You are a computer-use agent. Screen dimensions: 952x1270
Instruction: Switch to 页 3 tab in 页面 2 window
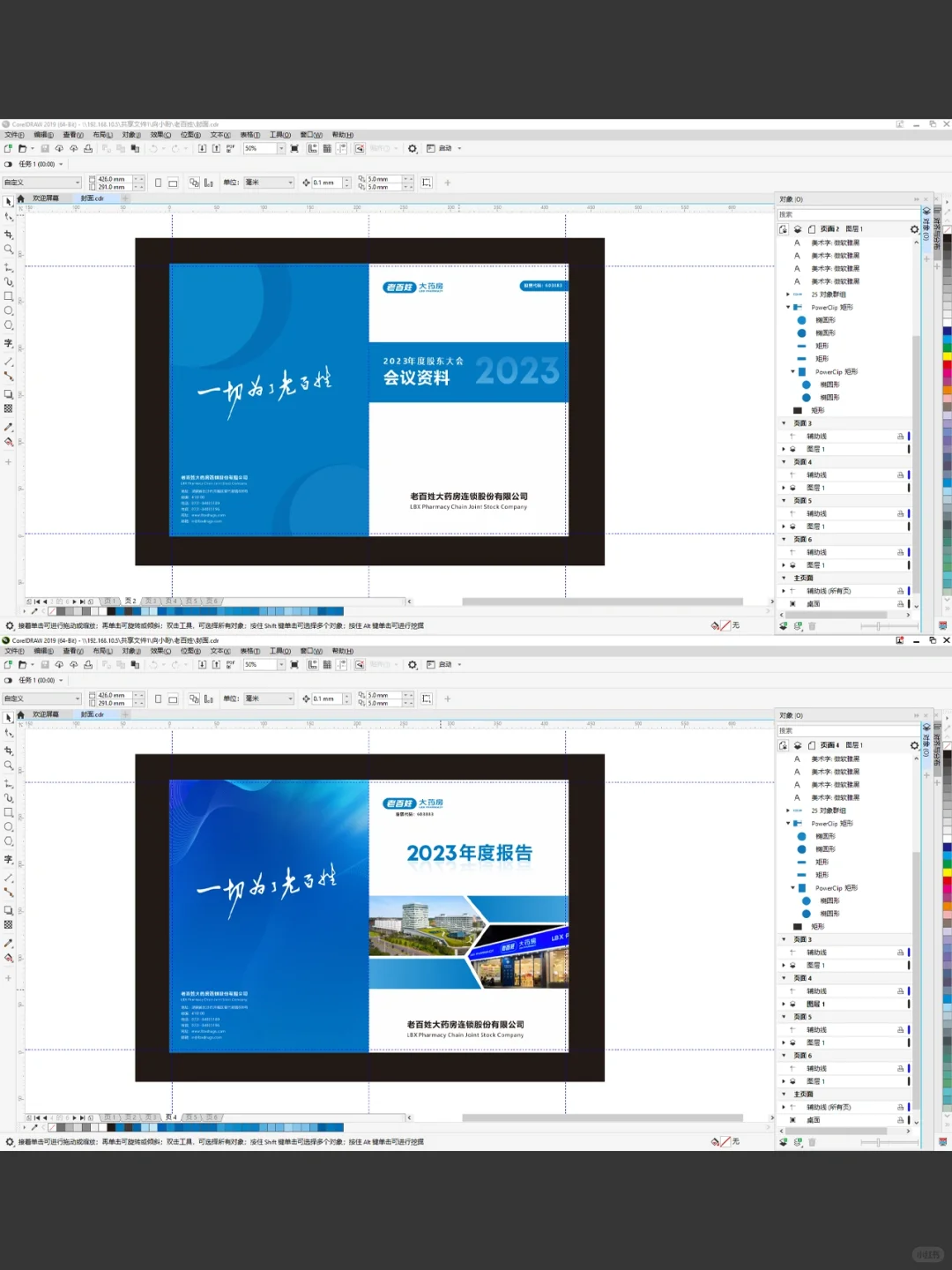tap(151, 601)
